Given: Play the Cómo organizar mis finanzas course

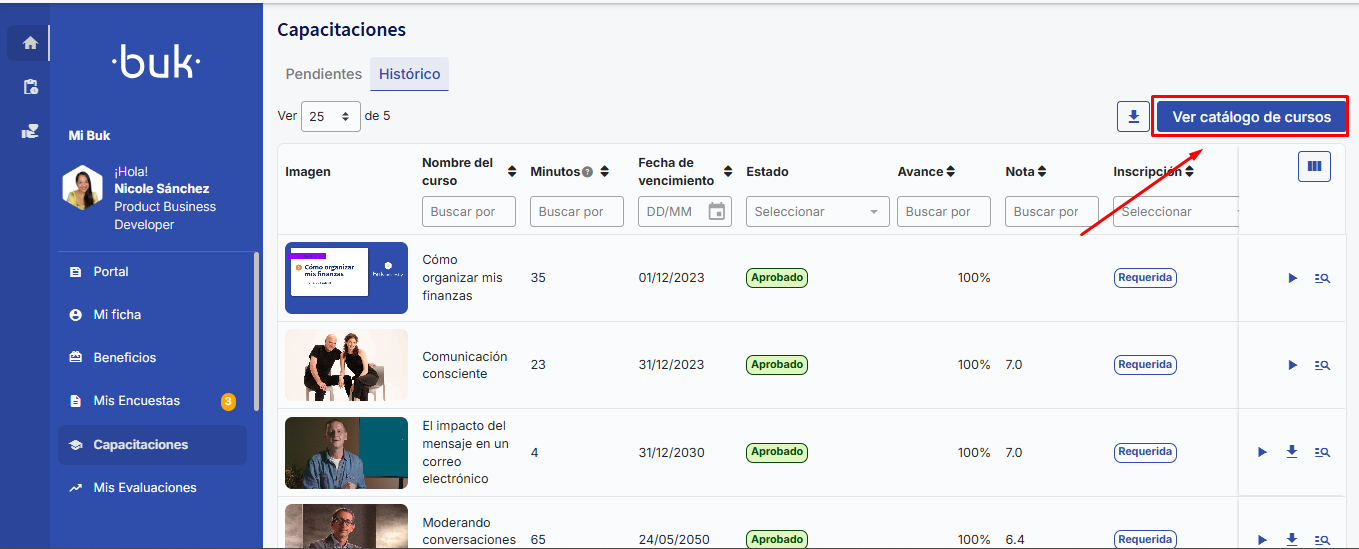Looking at the screenshot, I should [x=1292, y=278].
